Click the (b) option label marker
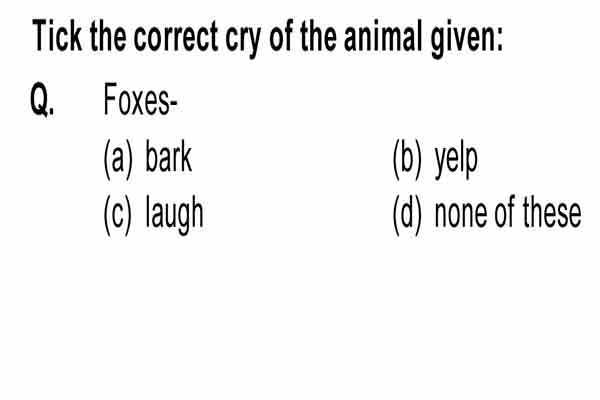 coord(408,159)
